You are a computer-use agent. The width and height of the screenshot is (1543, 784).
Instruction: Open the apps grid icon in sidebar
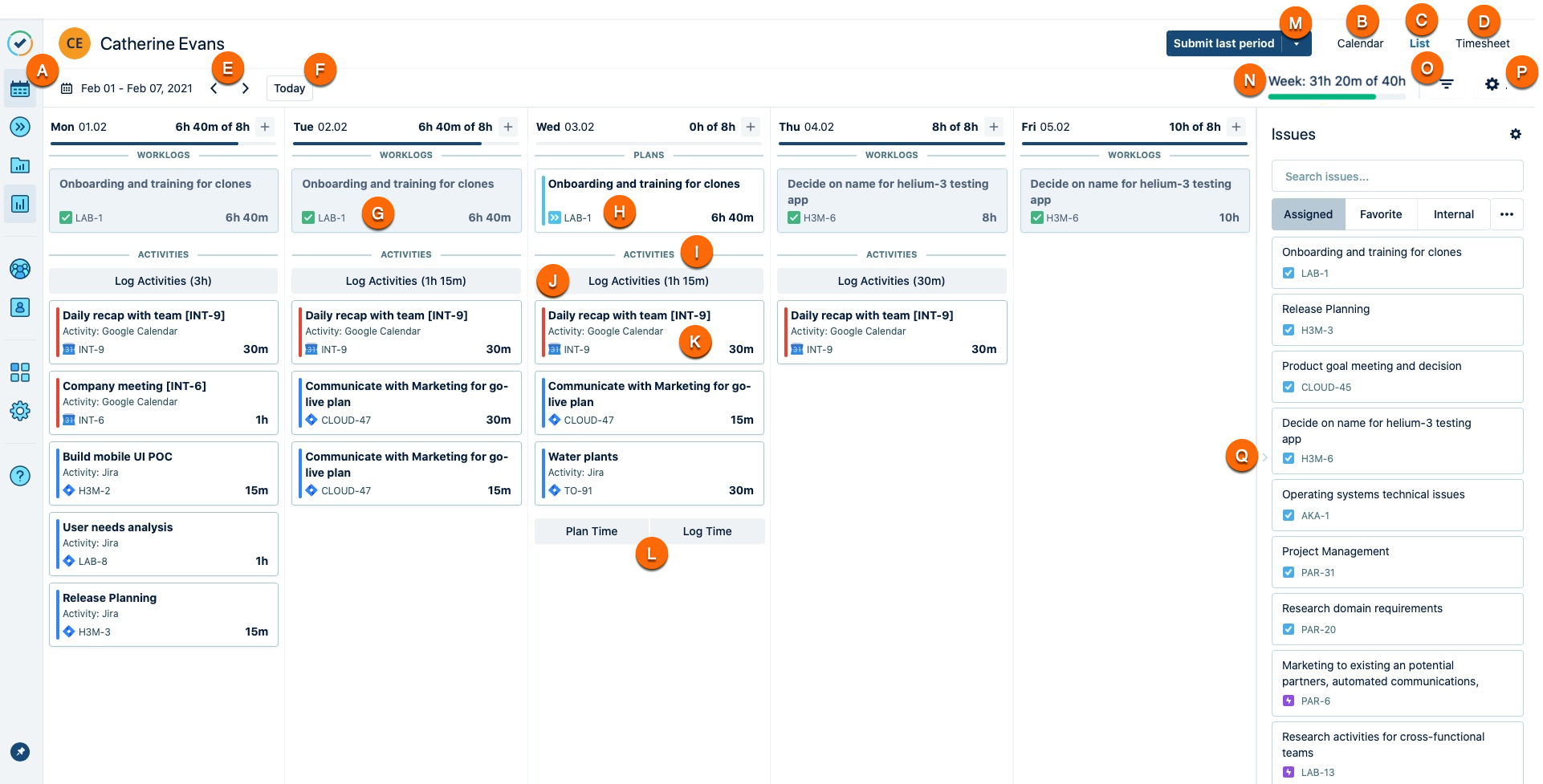point(20,372)
